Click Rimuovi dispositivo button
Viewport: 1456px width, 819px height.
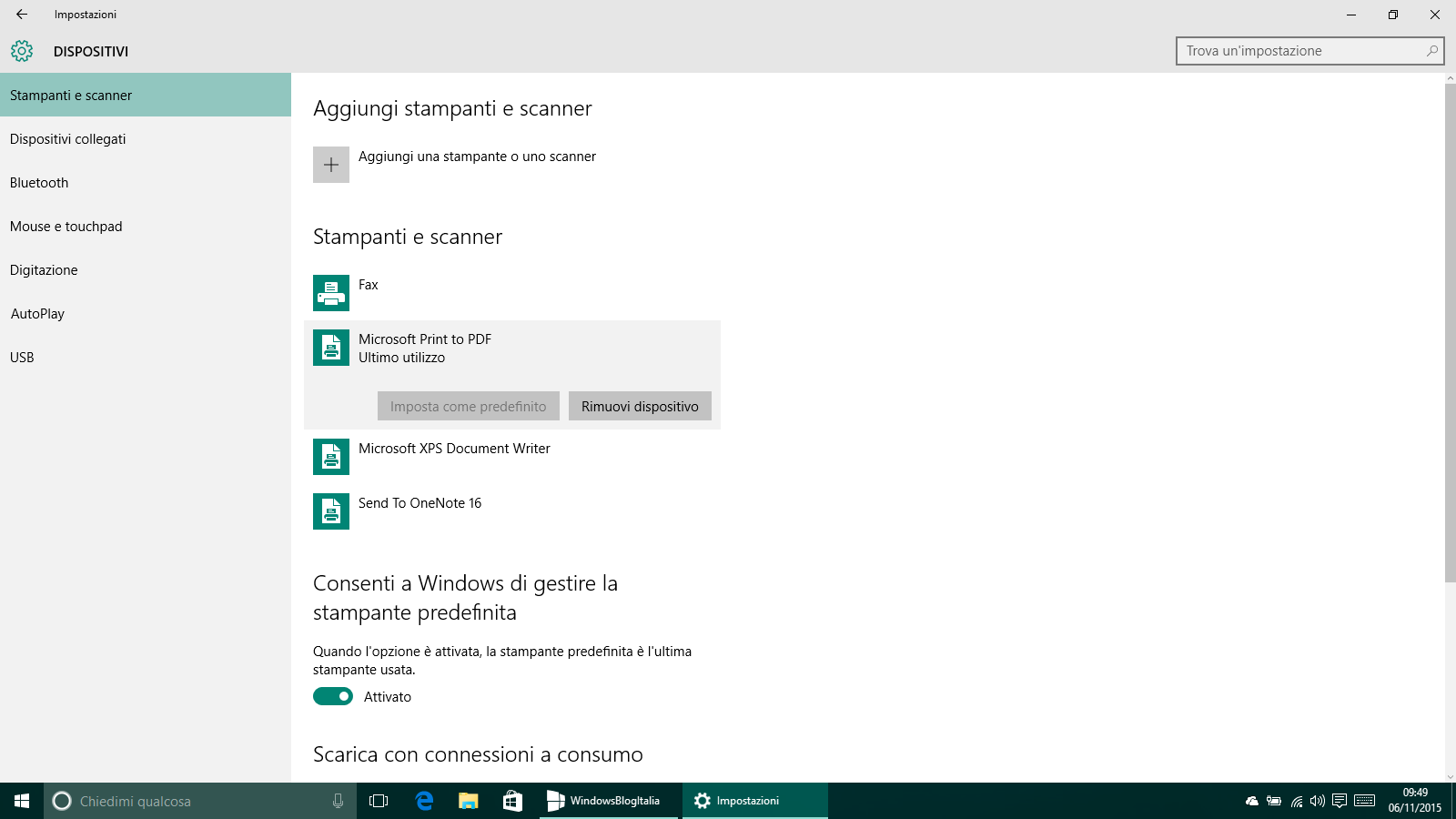coord(640,406)
